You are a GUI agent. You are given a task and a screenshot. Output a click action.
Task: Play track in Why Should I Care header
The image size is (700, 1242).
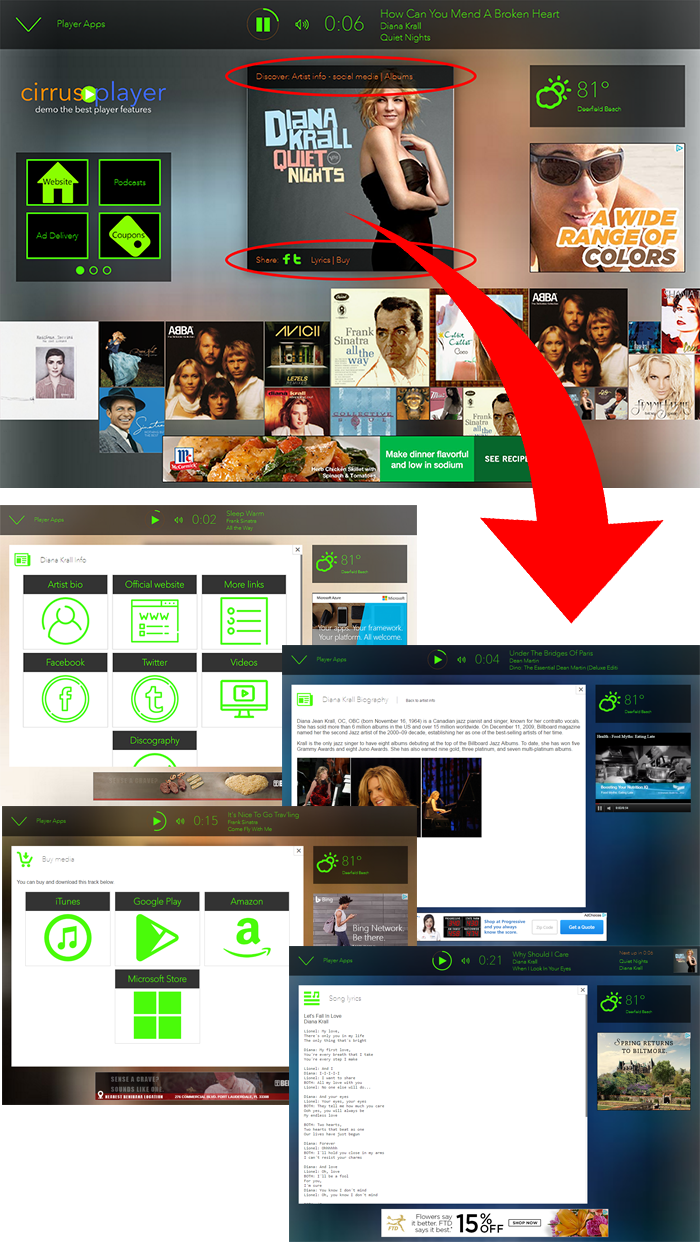[x=441, y=961]
